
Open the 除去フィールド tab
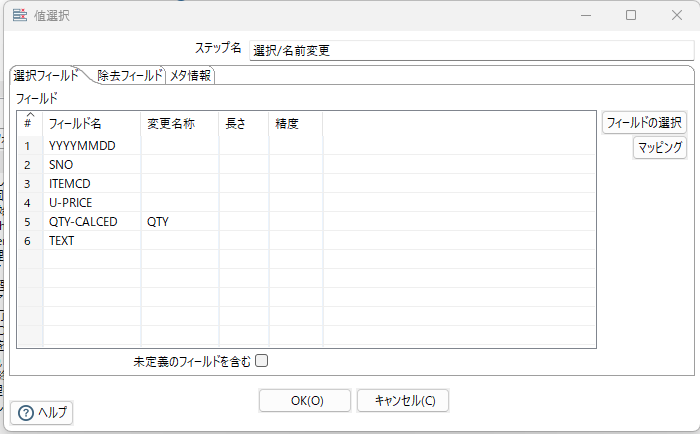(129, 75)
